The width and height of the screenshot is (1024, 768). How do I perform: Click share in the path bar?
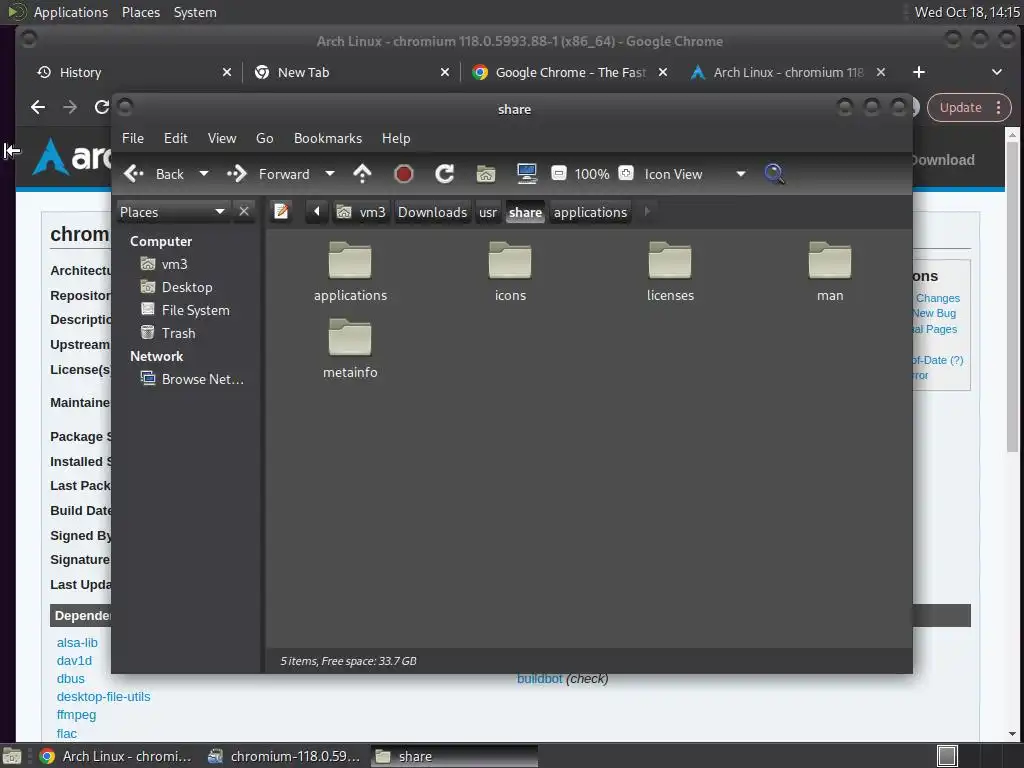[x=525, y=212]
